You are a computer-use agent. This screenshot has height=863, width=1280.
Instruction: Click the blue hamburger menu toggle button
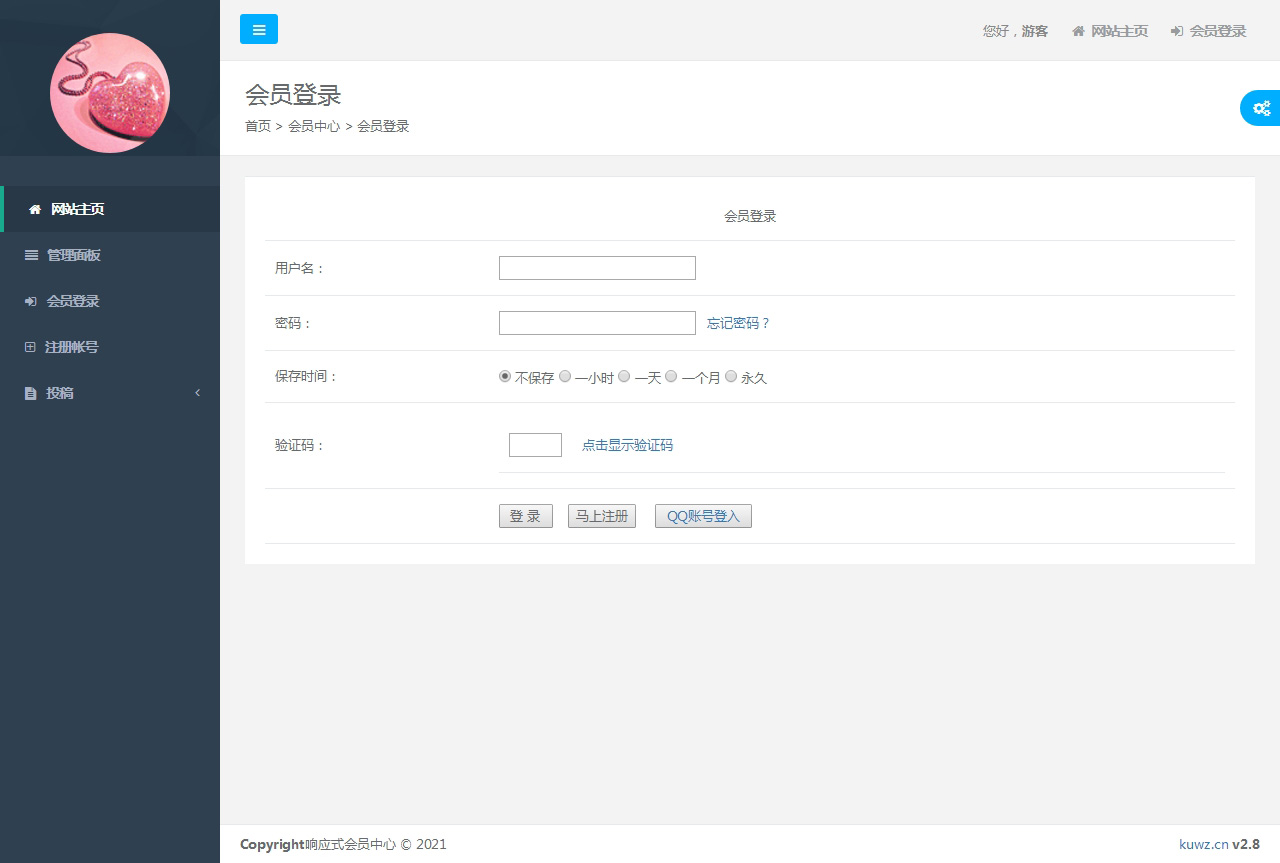pos(259,30)
